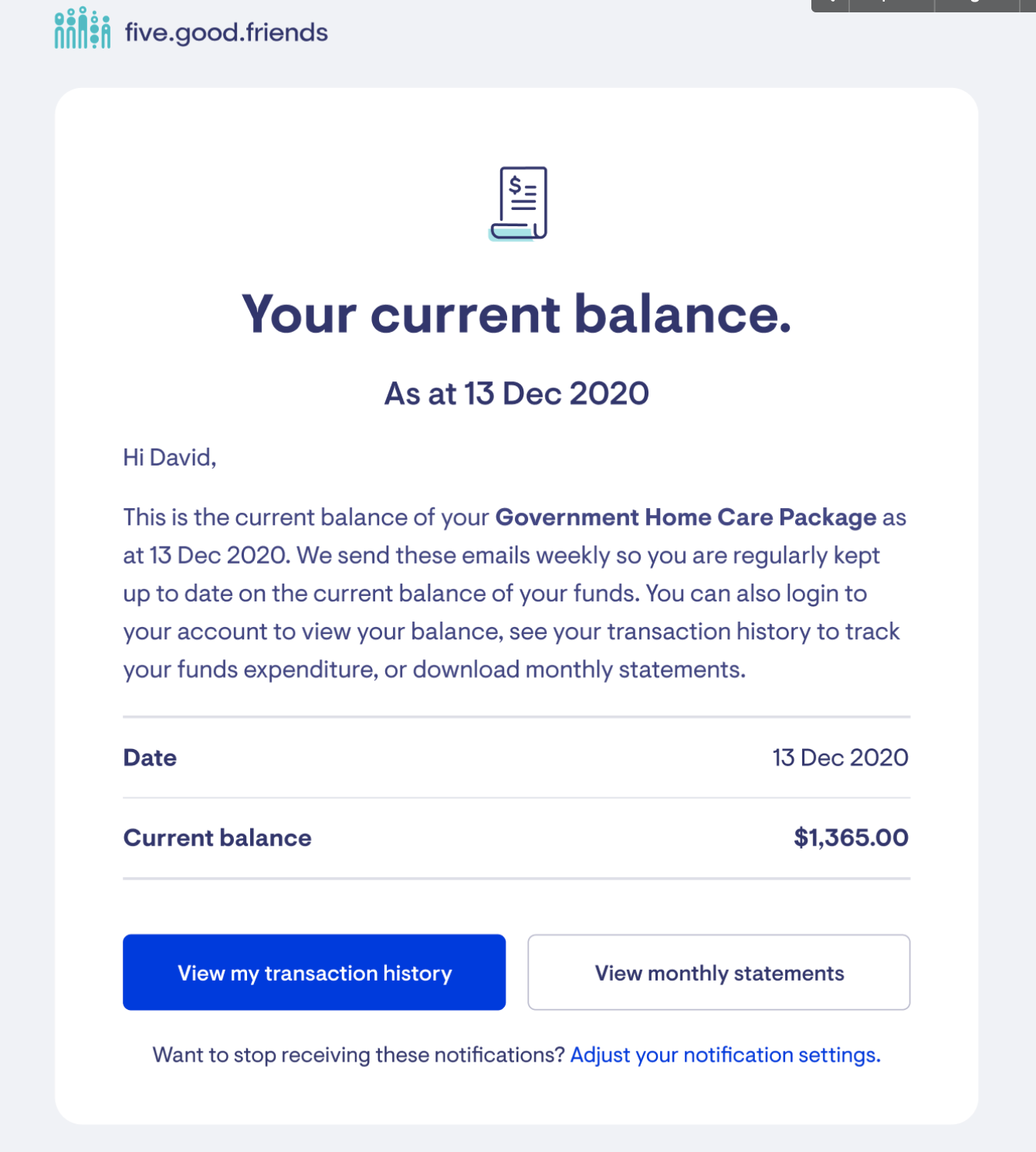Open the five.good.friends brand name text
Image resolution: width=1036 pixels, height=1152 pixels.
(x=226, y=33)
